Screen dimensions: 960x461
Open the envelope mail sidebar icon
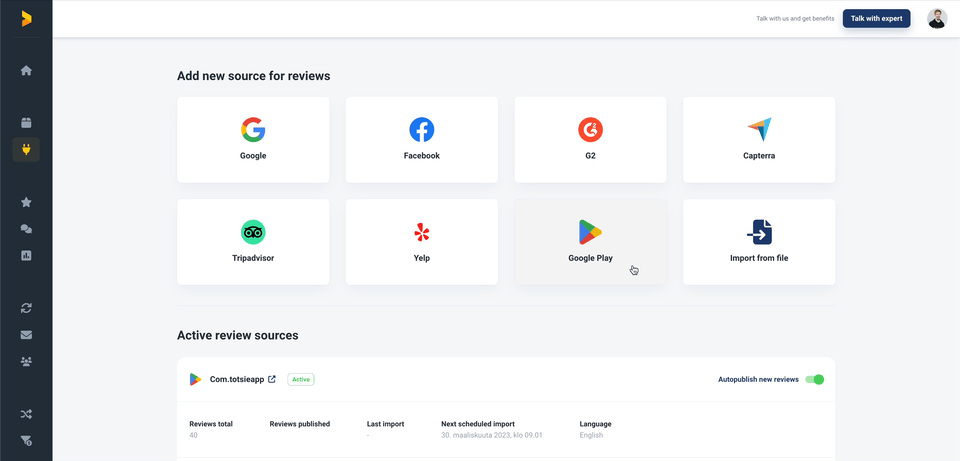click(26, 335)
